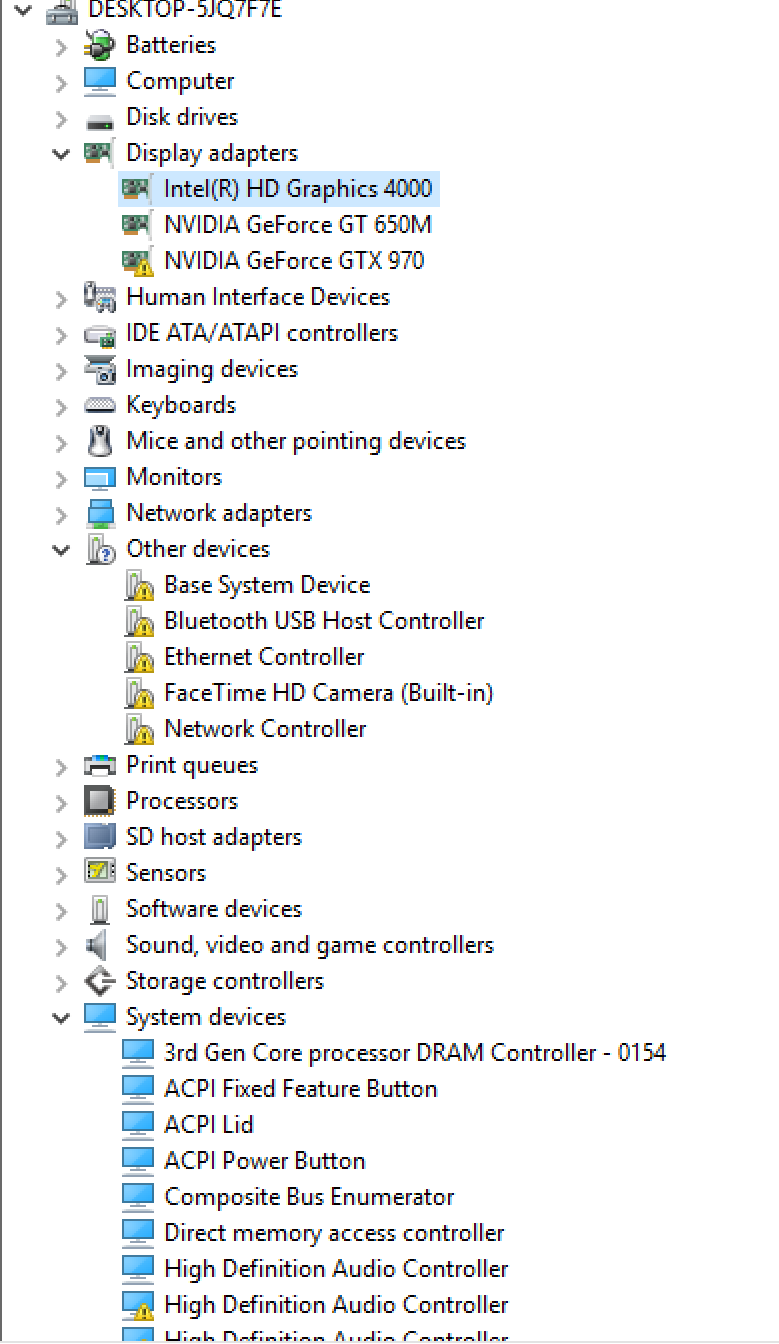Select NVIDIA GeForce GT 650M adapter

298,225
